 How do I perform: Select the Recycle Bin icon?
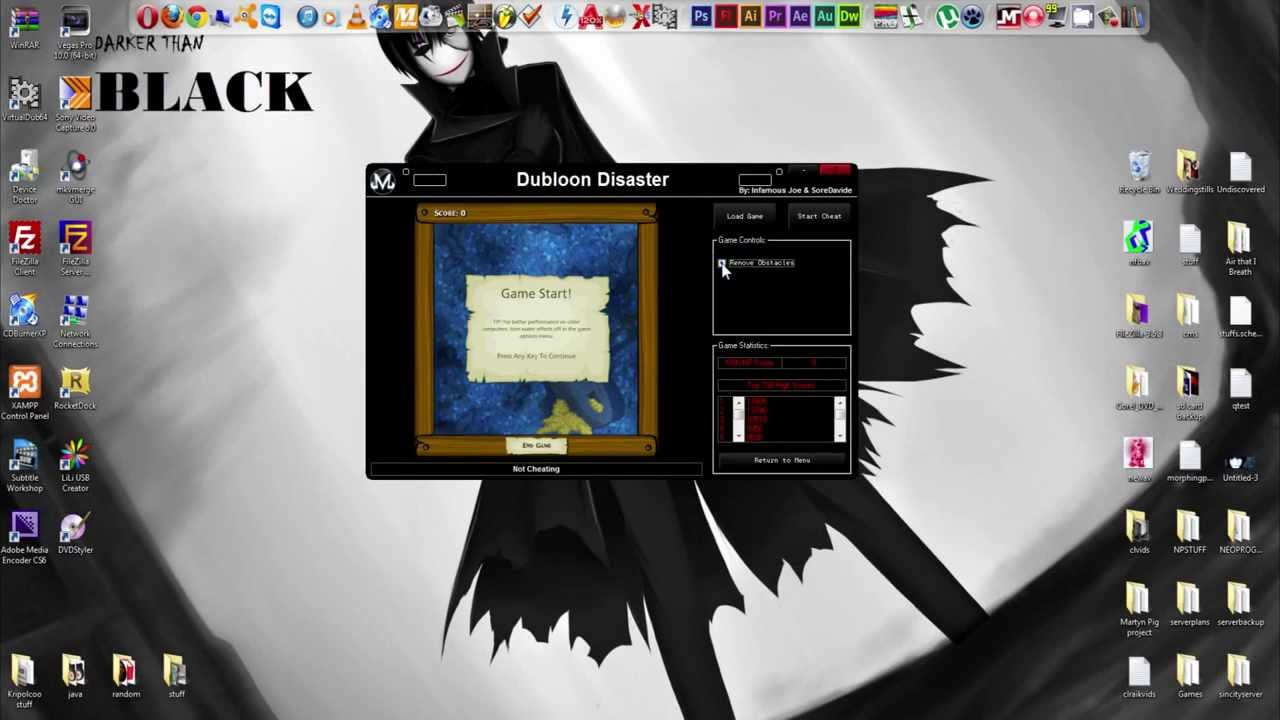[x=1139, y=171]
